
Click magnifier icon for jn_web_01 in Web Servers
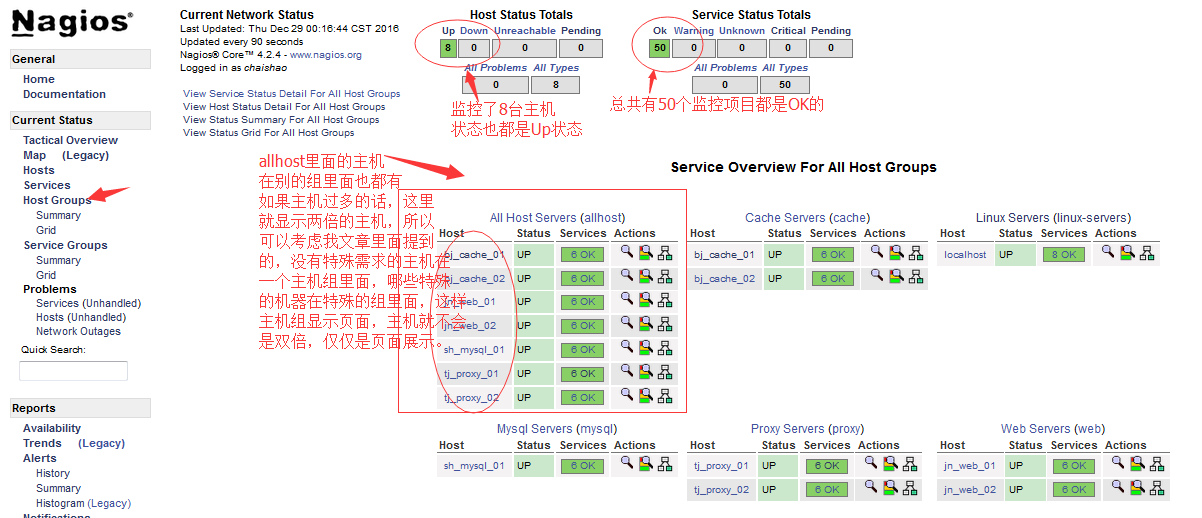tap(1118, 464)
